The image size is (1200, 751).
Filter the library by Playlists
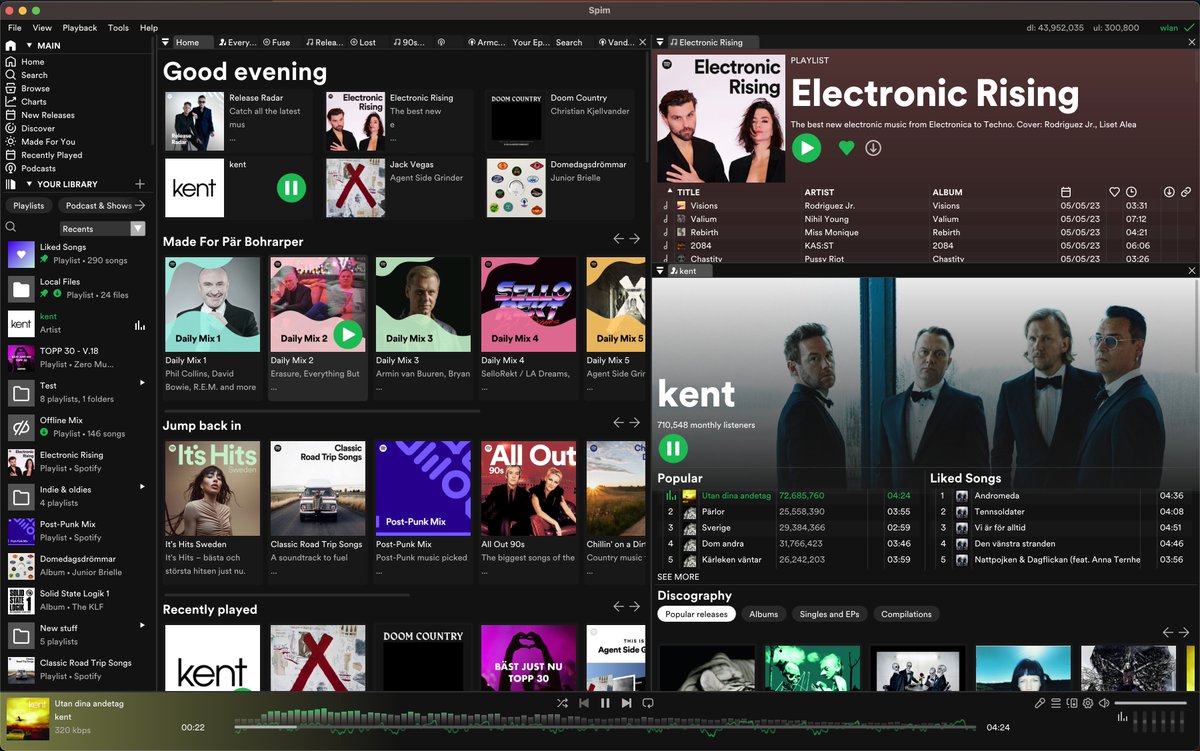click(29, 205)
